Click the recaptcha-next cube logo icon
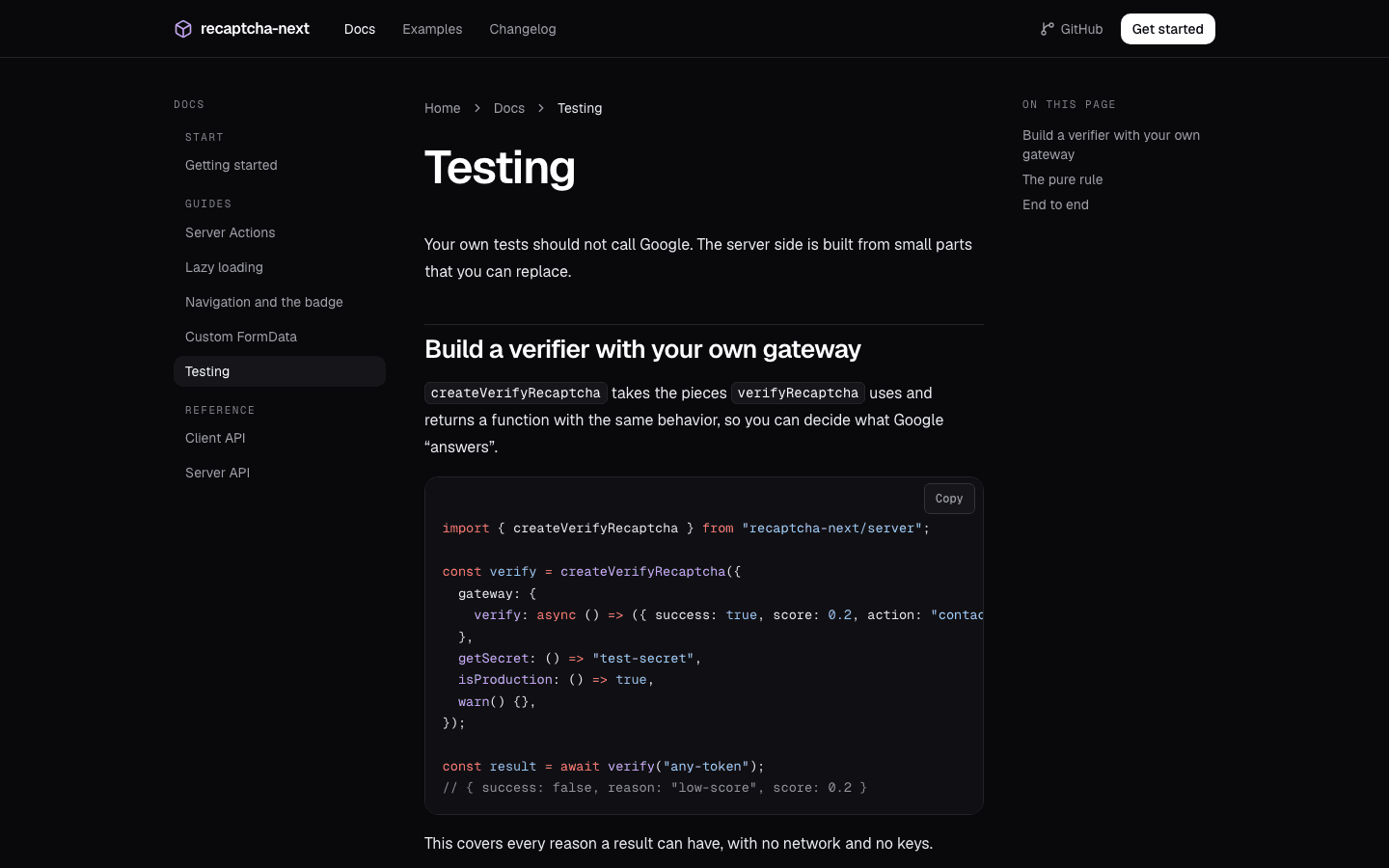1389x868 pixels. tap(183, 29)
